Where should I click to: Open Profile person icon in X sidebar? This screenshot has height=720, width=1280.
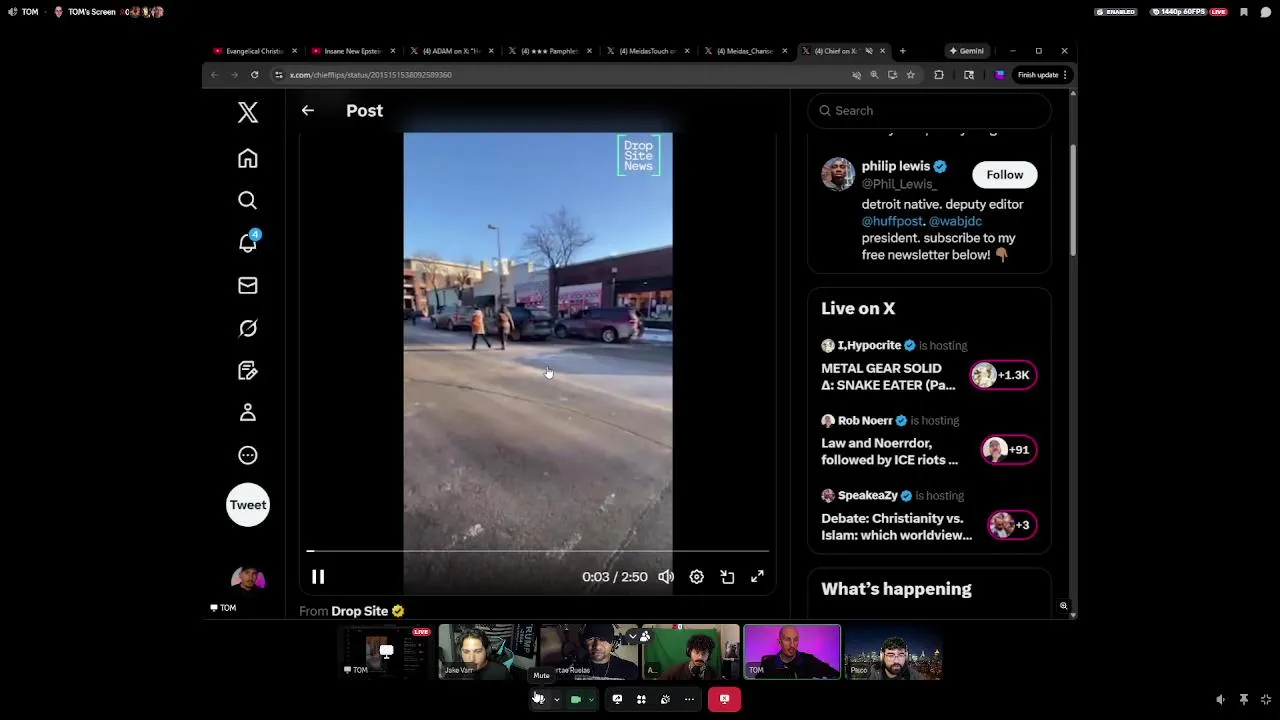point(248,413)
